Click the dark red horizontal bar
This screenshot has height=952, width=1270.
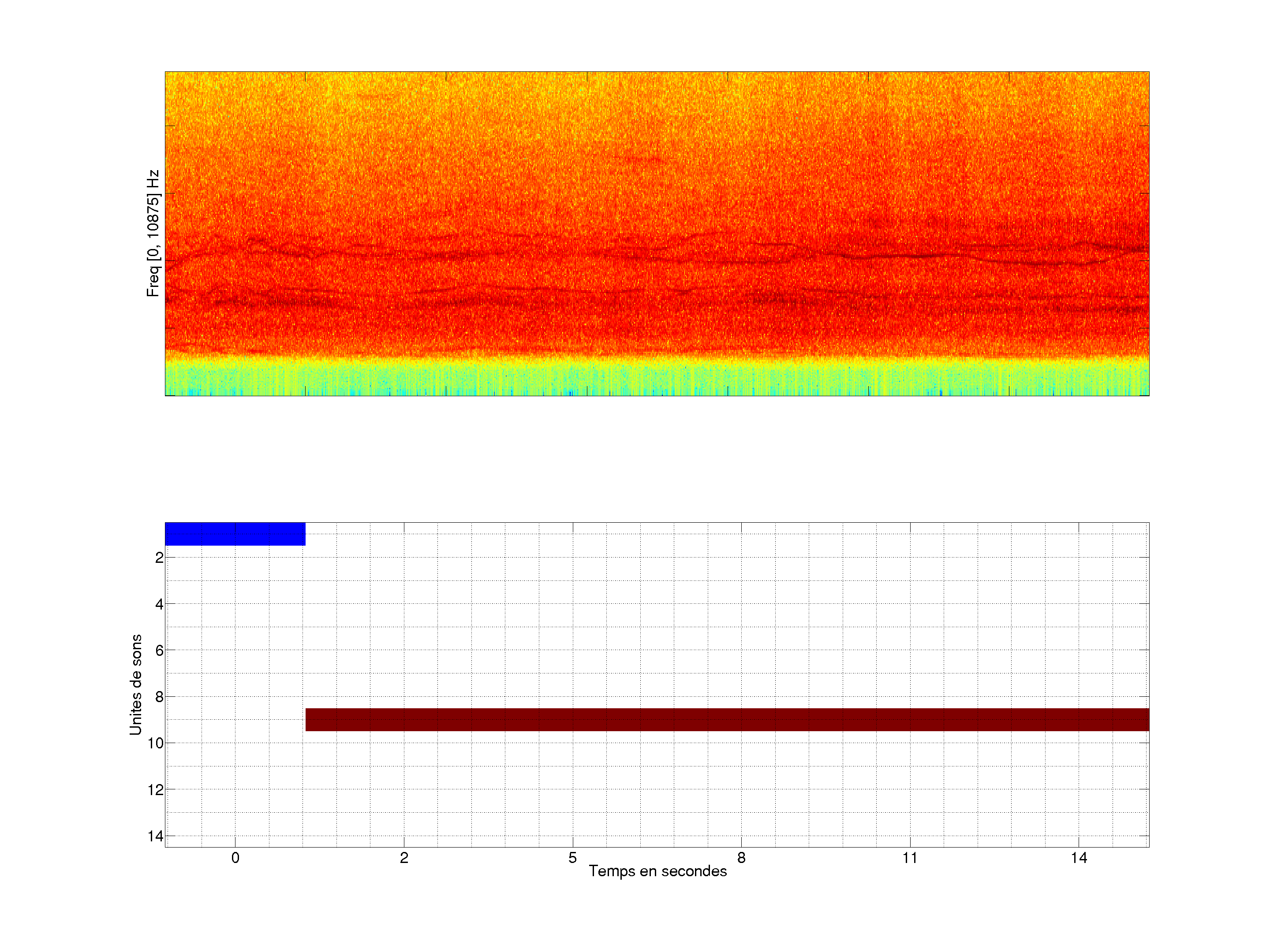click(x=727, y=719)
